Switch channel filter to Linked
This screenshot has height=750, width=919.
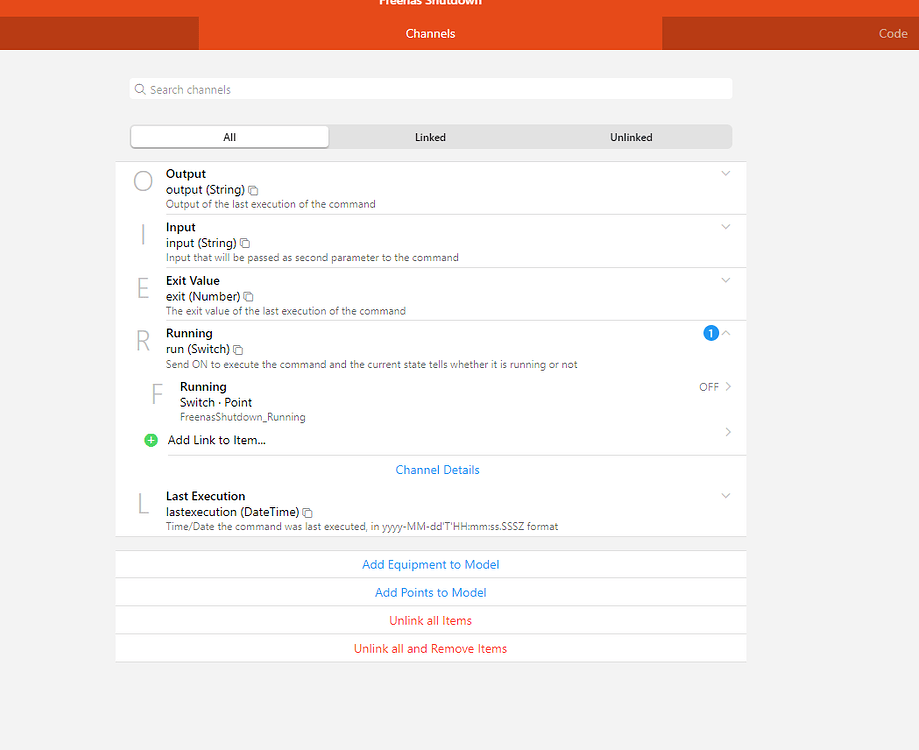pyautogui.click(x=430, y=136)
